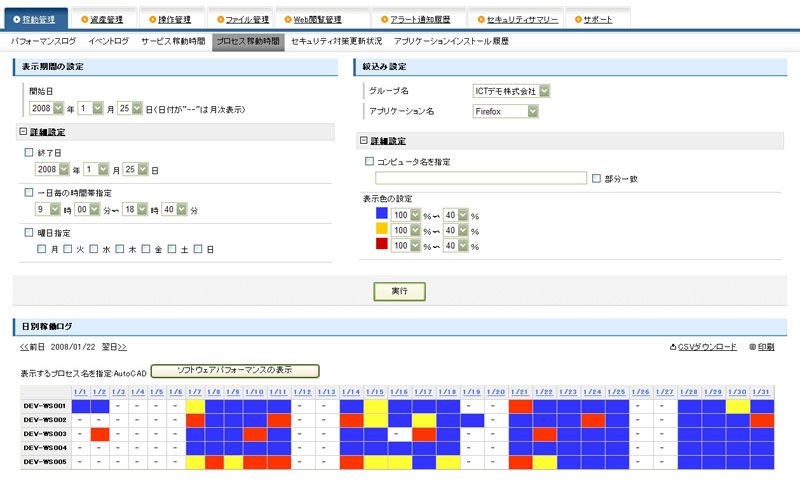Check the 水 (Wednesday) weekday box
The height and width of the screenshot is (492, 800).
point(94,249)
